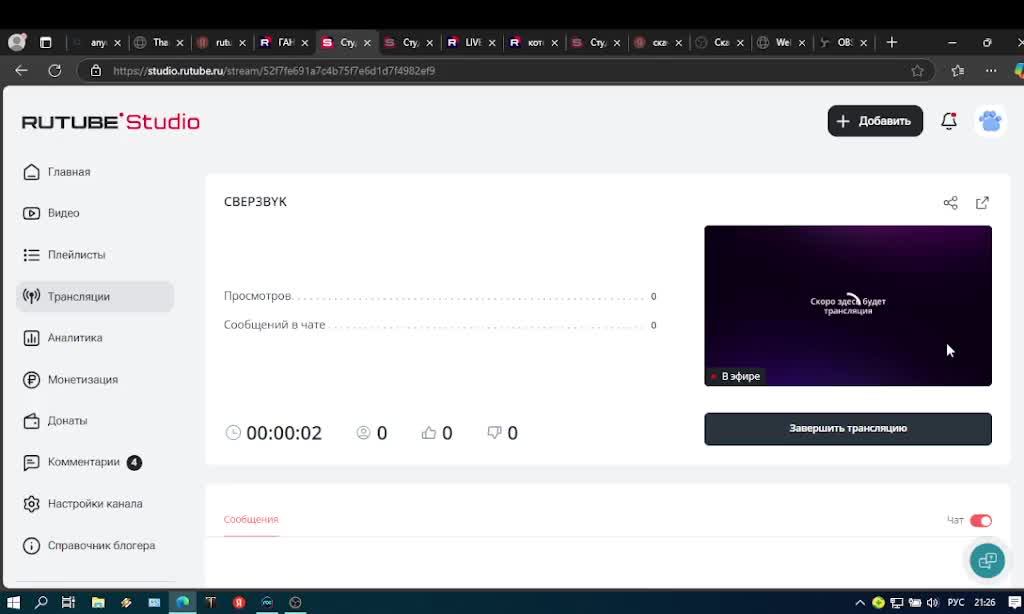Click the stream title СВЕРЗВУК
This screenshot has height=614, width=1024.
click(255, 202)
